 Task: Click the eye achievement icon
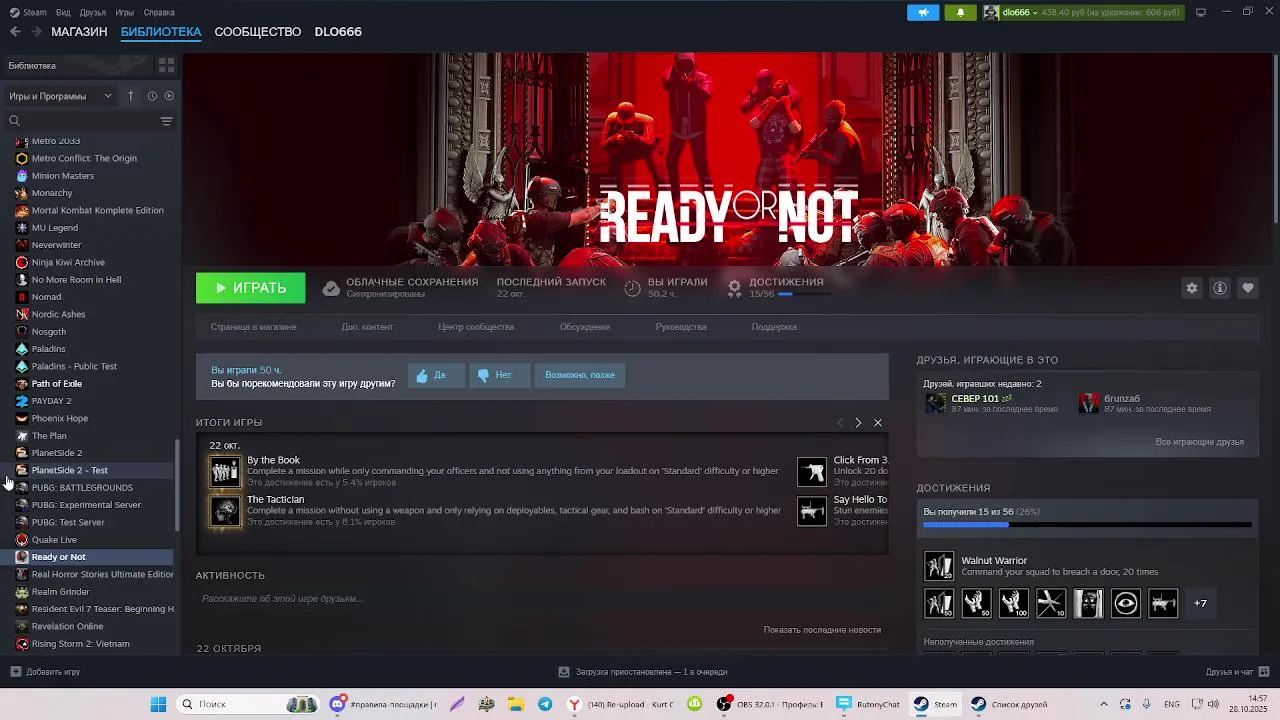1126,603
